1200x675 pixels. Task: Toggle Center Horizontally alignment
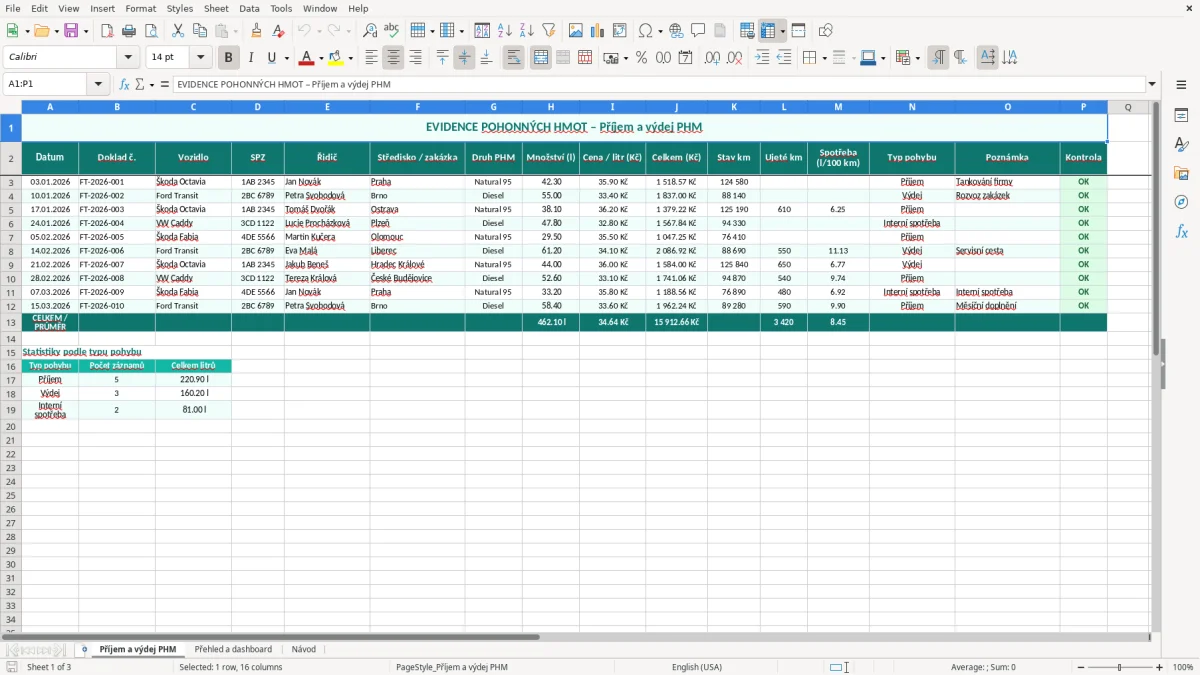tap(393, 58)
